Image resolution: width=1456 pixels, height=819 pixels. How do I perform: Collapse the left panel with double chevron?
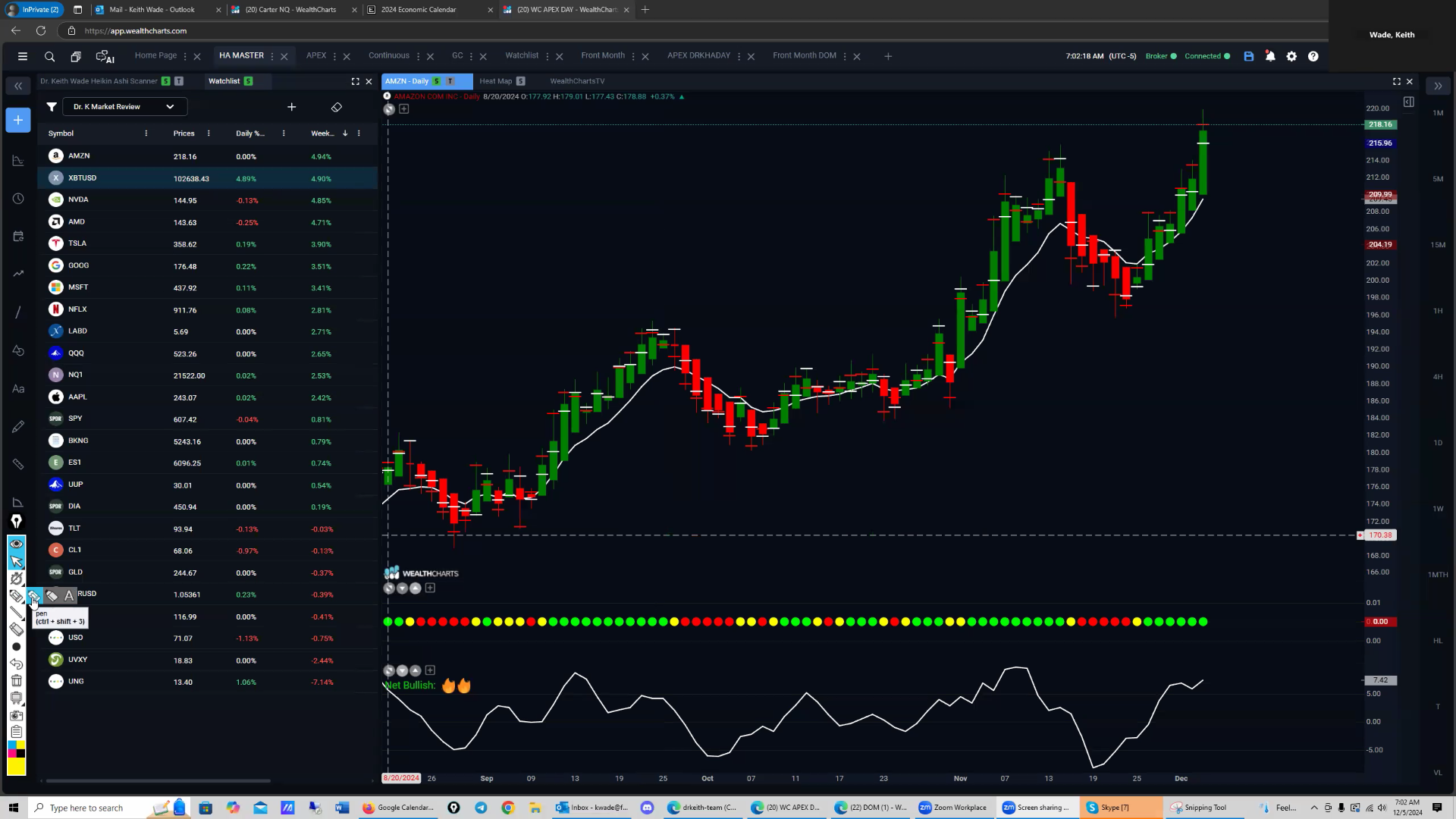(18, 86)
